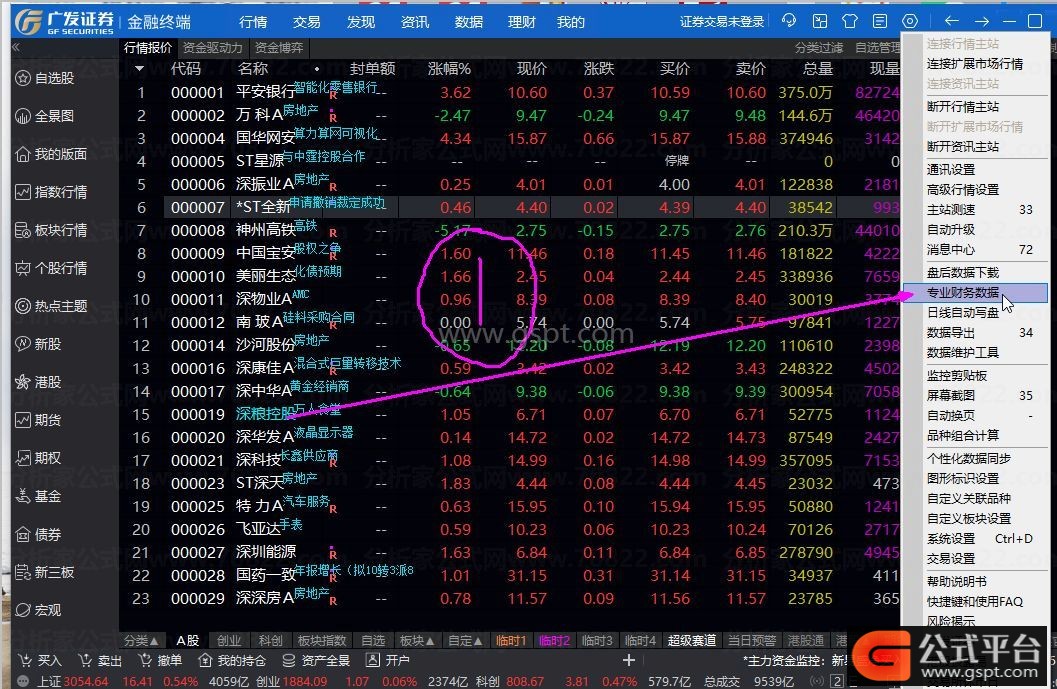
Task: Open the 我的 top menu
Action: point(570,22)
